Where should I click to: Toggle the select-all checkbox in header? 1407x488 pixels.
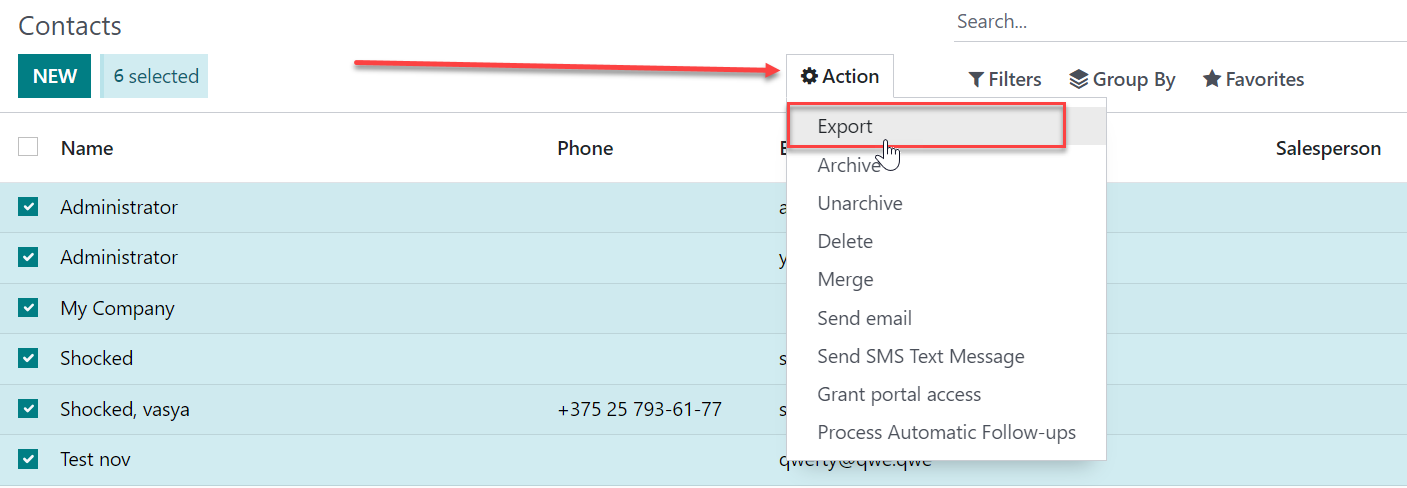tap(28, 147)
